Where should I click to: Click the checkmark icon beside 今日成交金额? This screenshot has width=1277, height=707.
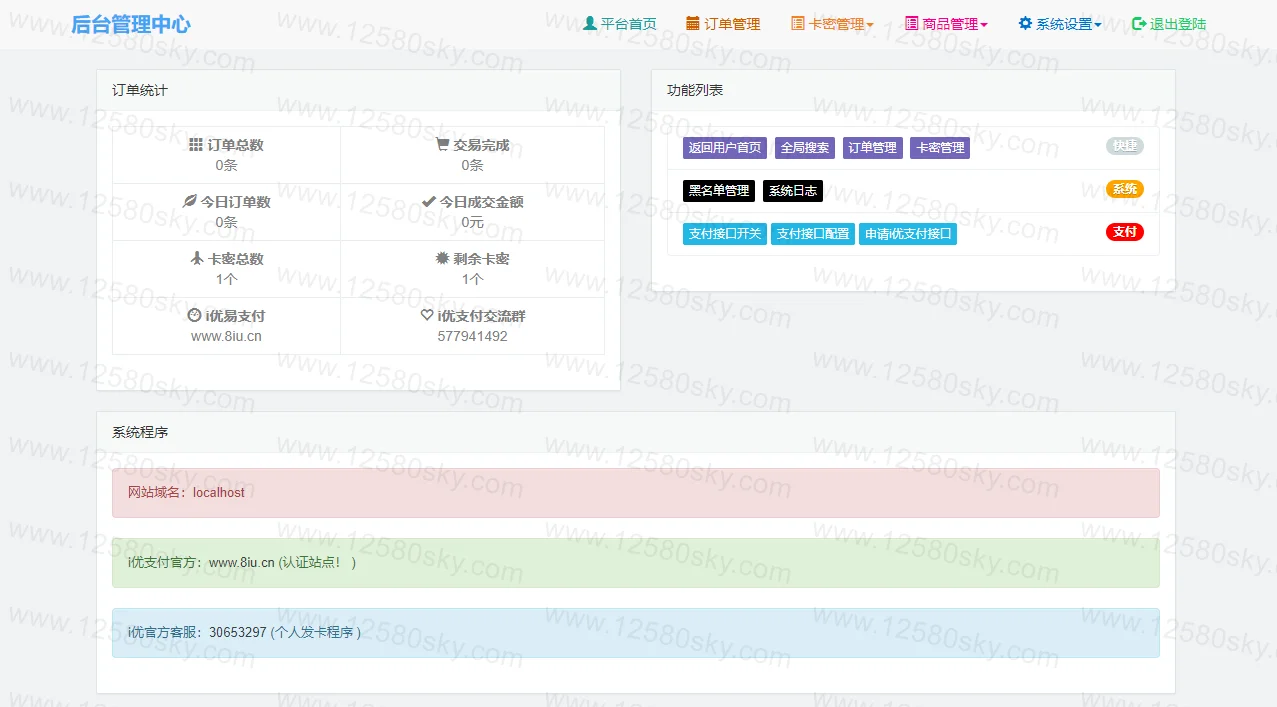[x=429, y=201]
